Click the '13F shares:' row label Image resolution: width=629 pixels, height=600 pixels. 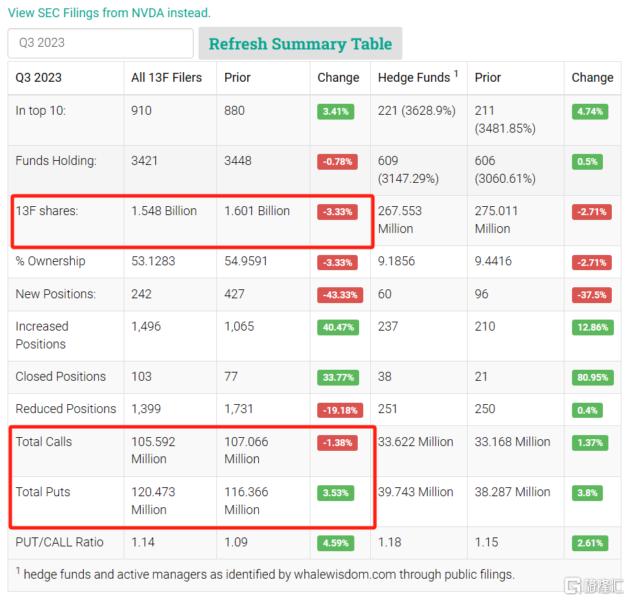coord(47,211)
